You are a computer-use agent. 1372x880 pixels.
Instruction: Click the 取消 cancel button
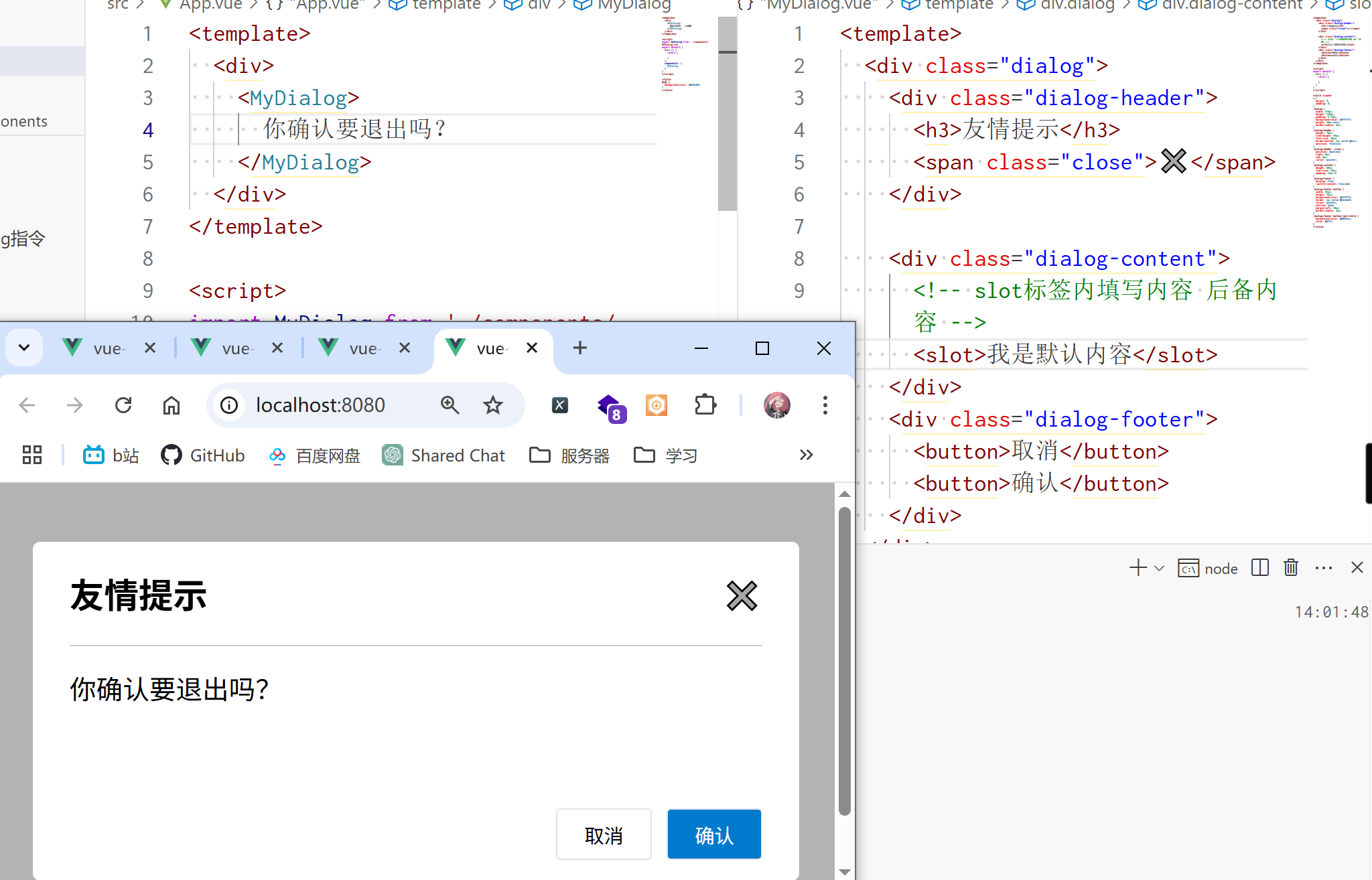click(603, 834)
